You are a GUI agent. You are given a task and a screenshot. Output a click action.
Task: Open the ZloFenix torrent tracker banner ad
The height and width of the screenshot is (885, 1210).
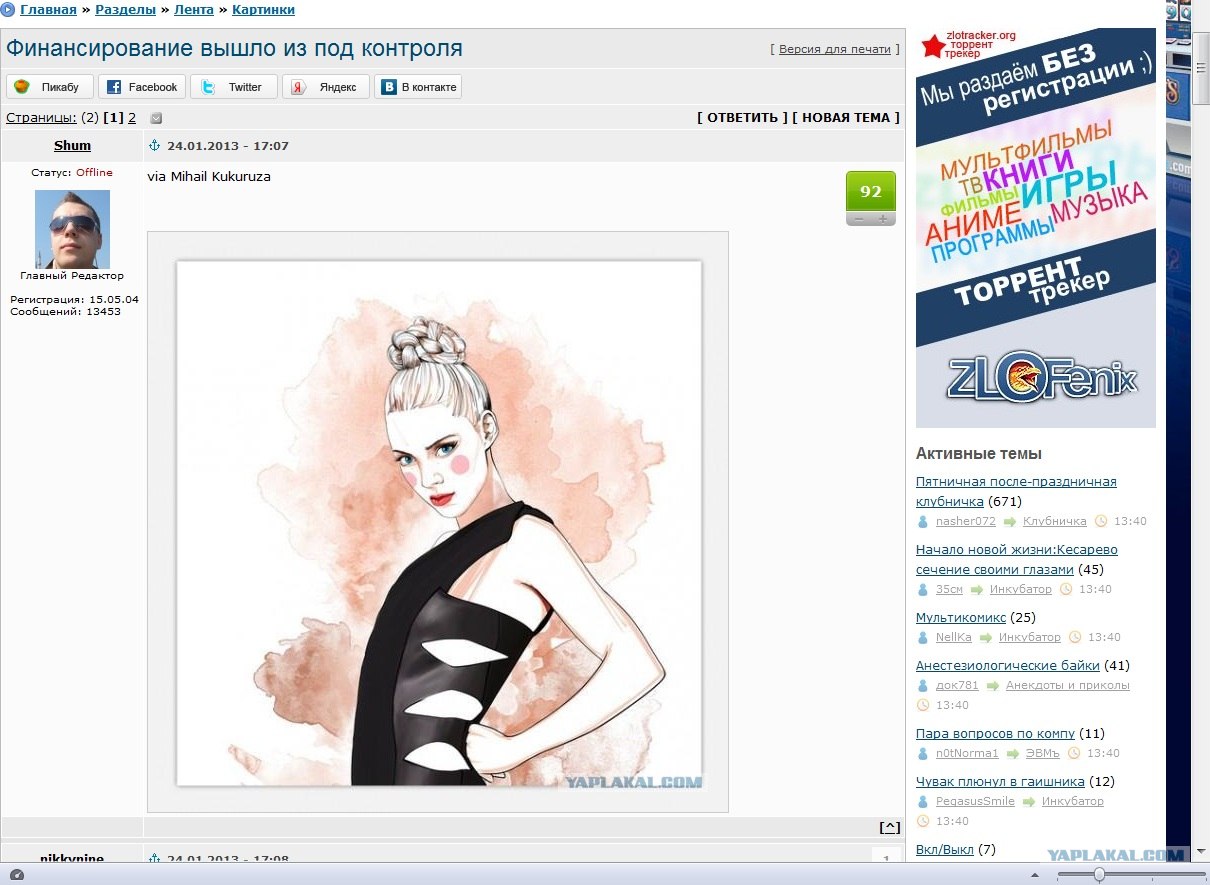(x=1036, y=228)
